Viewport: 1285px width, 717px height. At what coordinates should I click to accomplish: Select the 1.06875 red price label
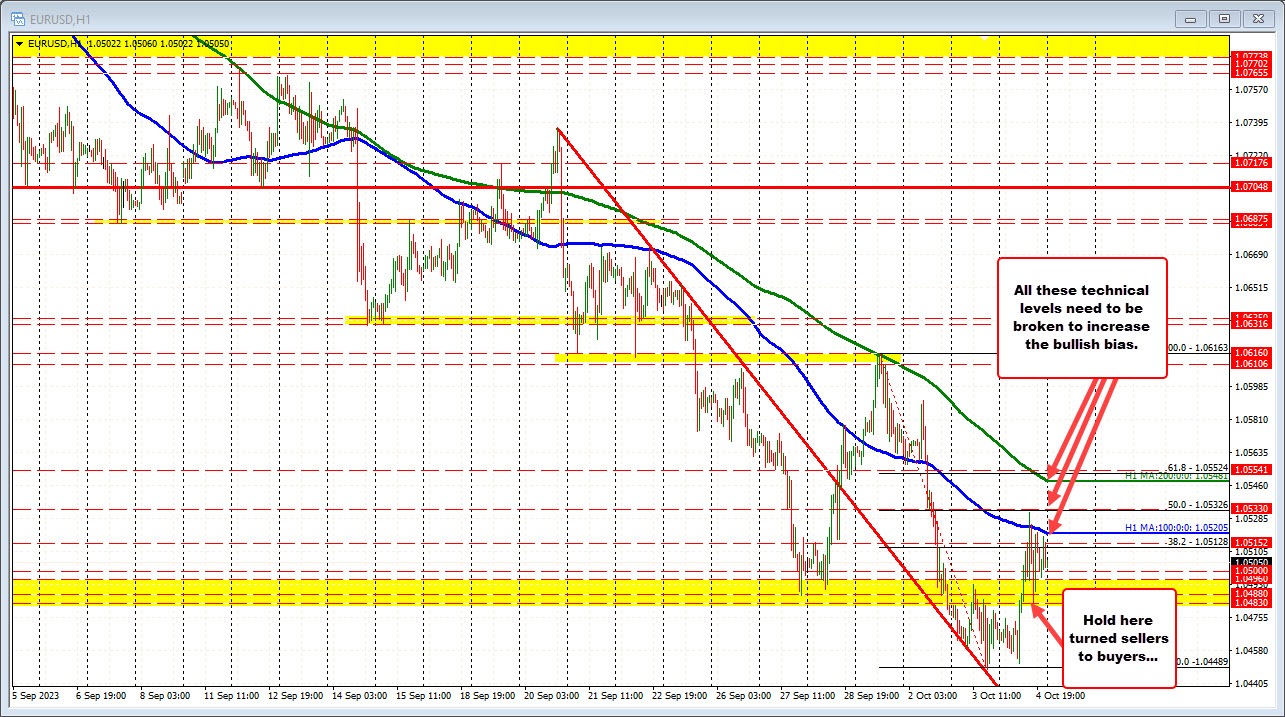point(1251,219)
